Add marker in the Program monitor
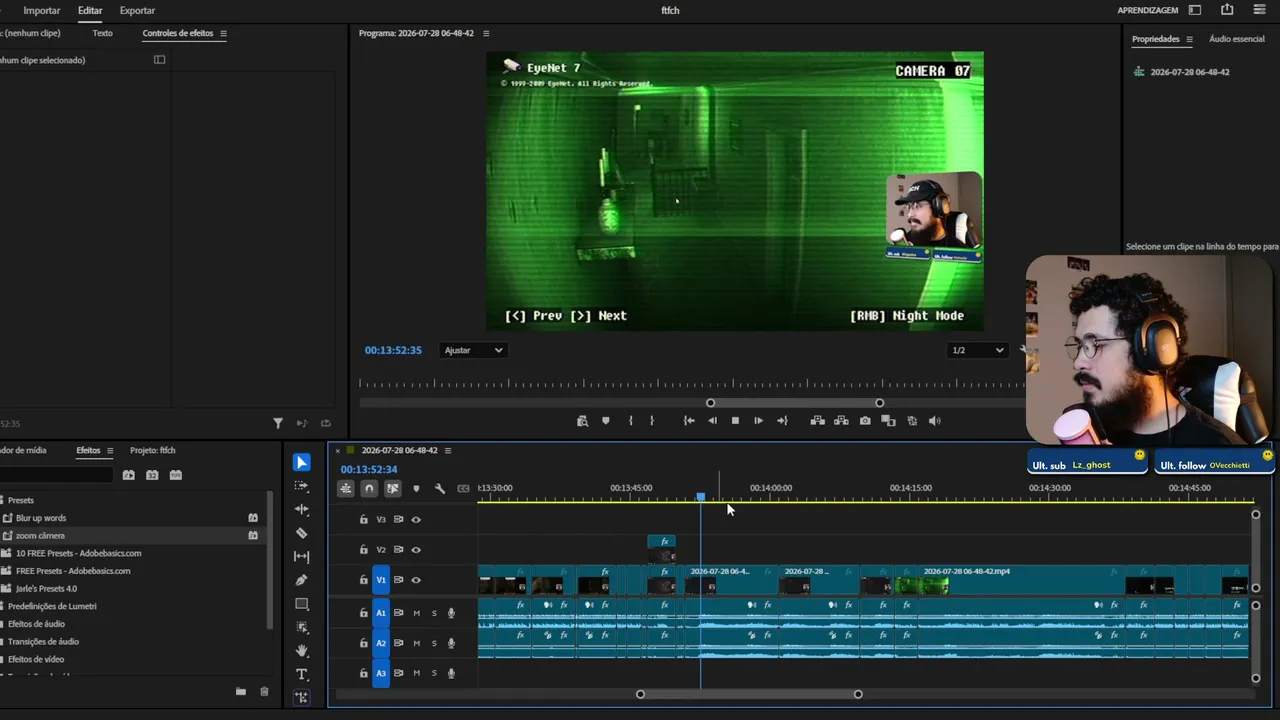The width and height of the screenshot is (1280, 720). [x=605, y=421]
